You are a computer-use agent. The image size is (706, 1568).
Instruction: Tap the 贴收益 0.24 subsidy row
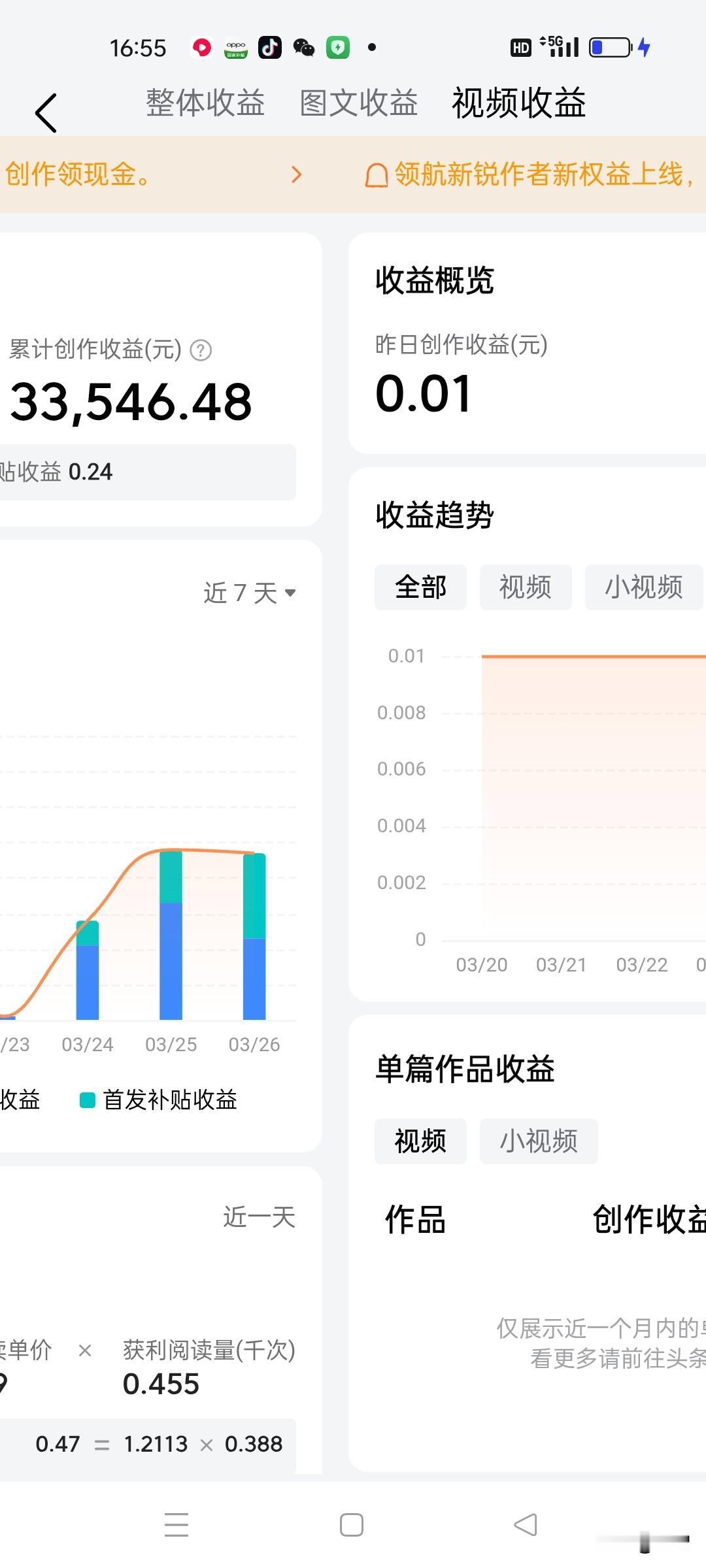pyautogui.click(x=148, y=472)
